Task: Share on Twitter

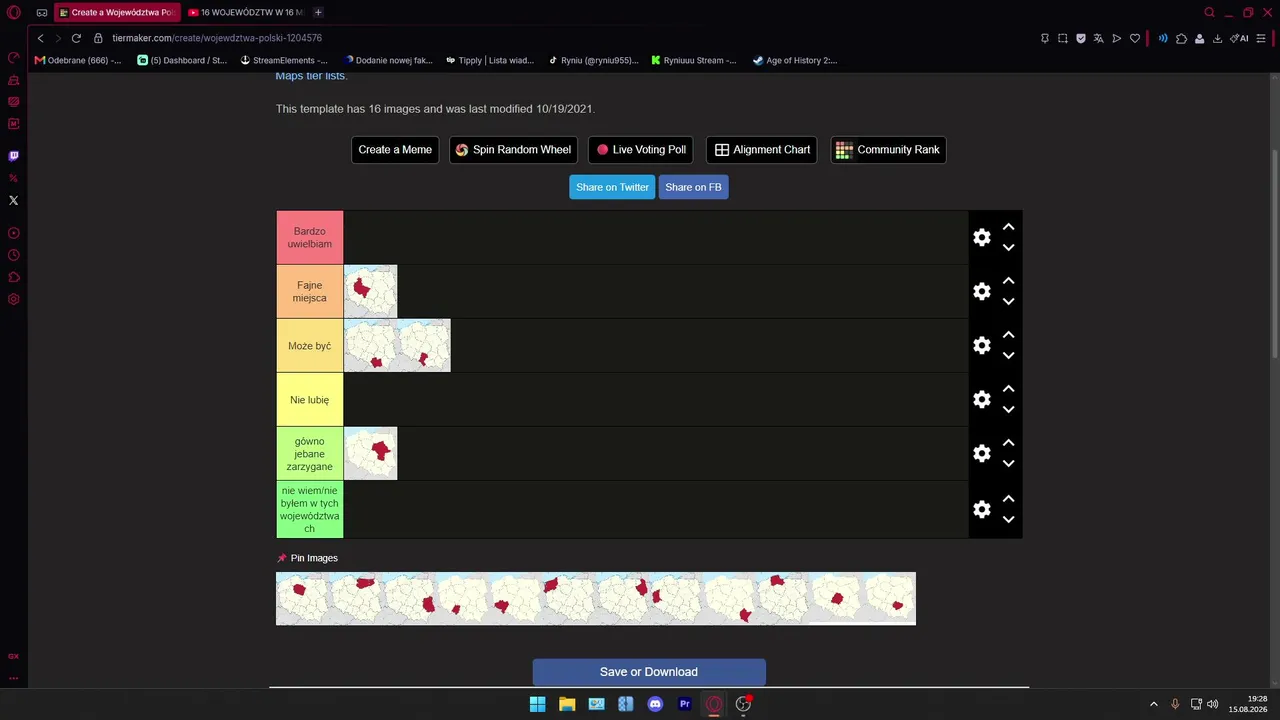Action: click(612, 187)
